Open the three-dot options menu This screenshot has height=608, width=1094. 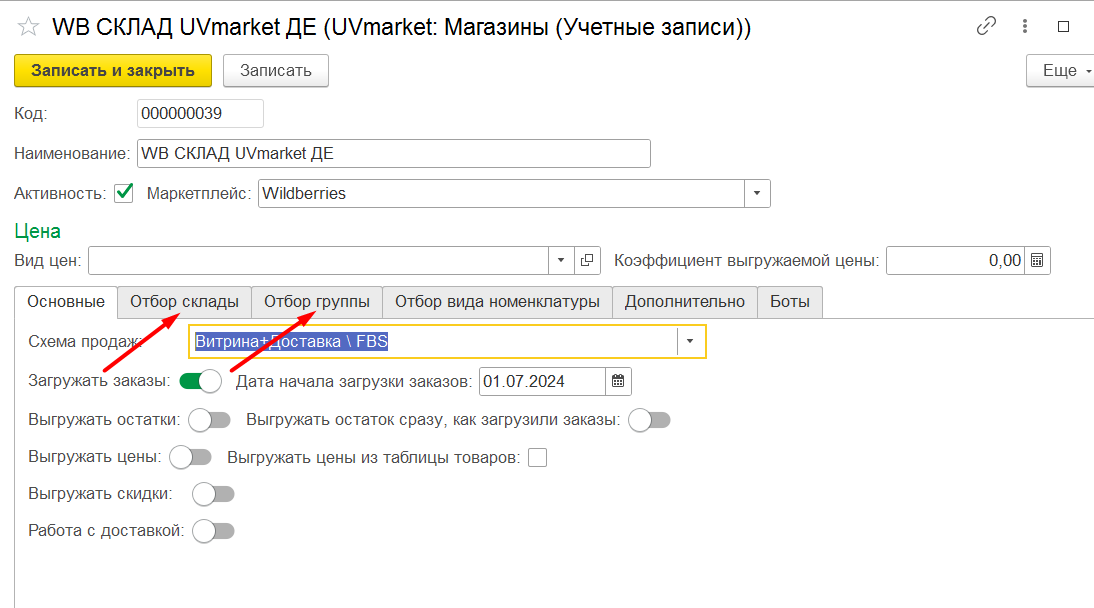1025,27
